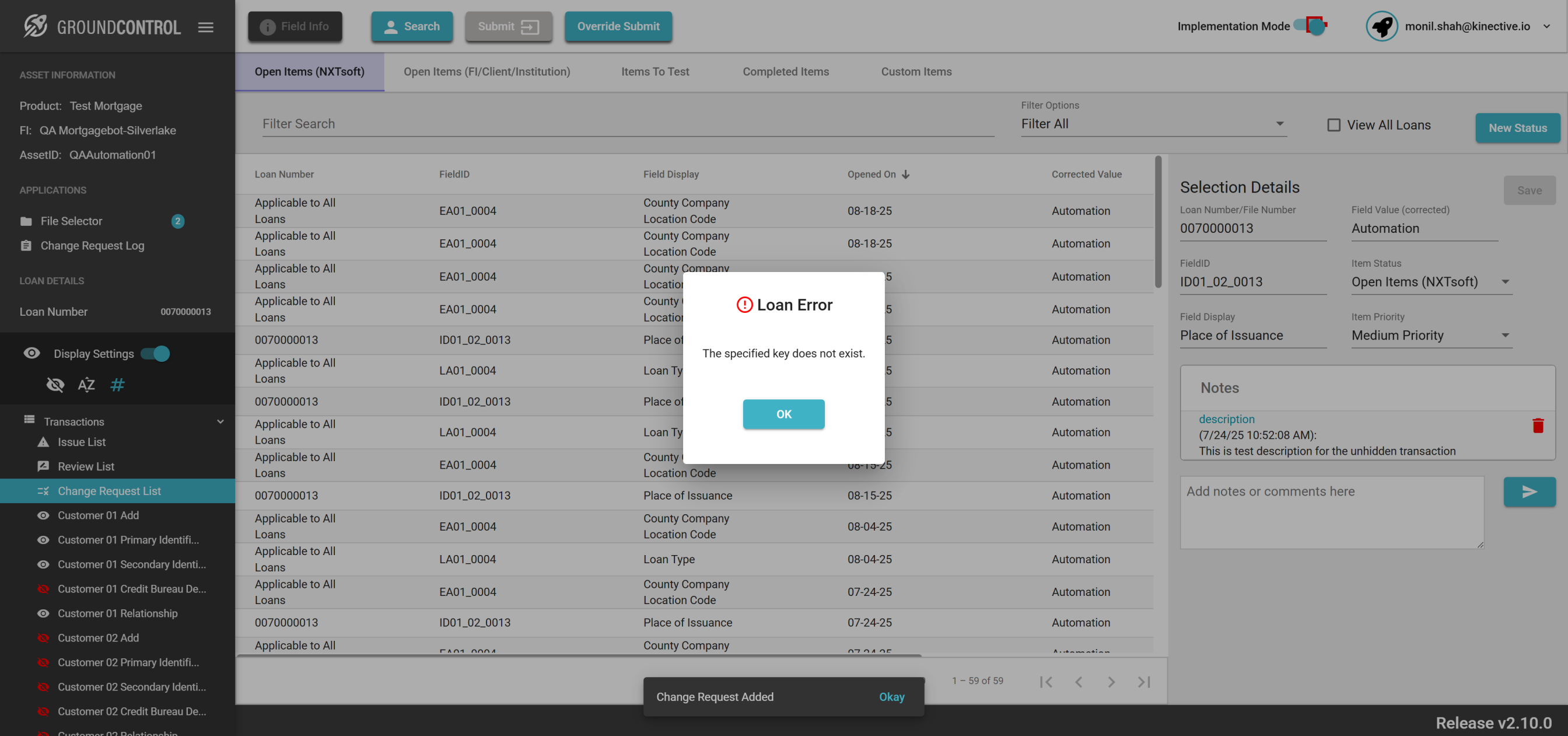Click the hamburger menu icon beside GroundControl
Screen dimensions: 1568x736
[x=206, y=27]
